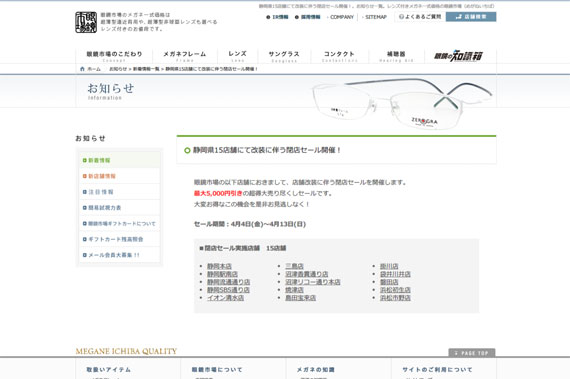570x379 pixels.
Task: Open the 浜松初生店 store link
Action: 395,290
